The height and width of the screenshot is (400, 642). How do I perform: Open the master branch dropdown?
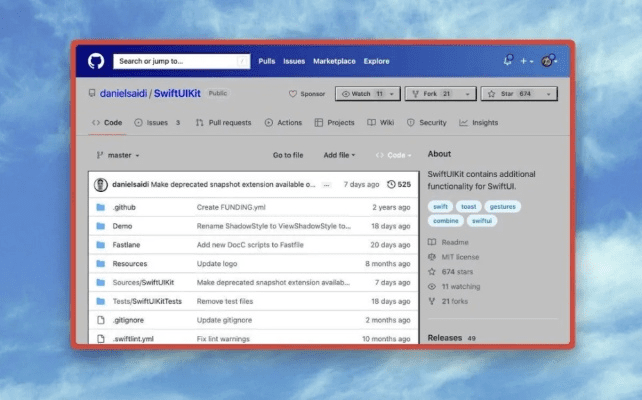pyautogui.click(x=118, y=155)
